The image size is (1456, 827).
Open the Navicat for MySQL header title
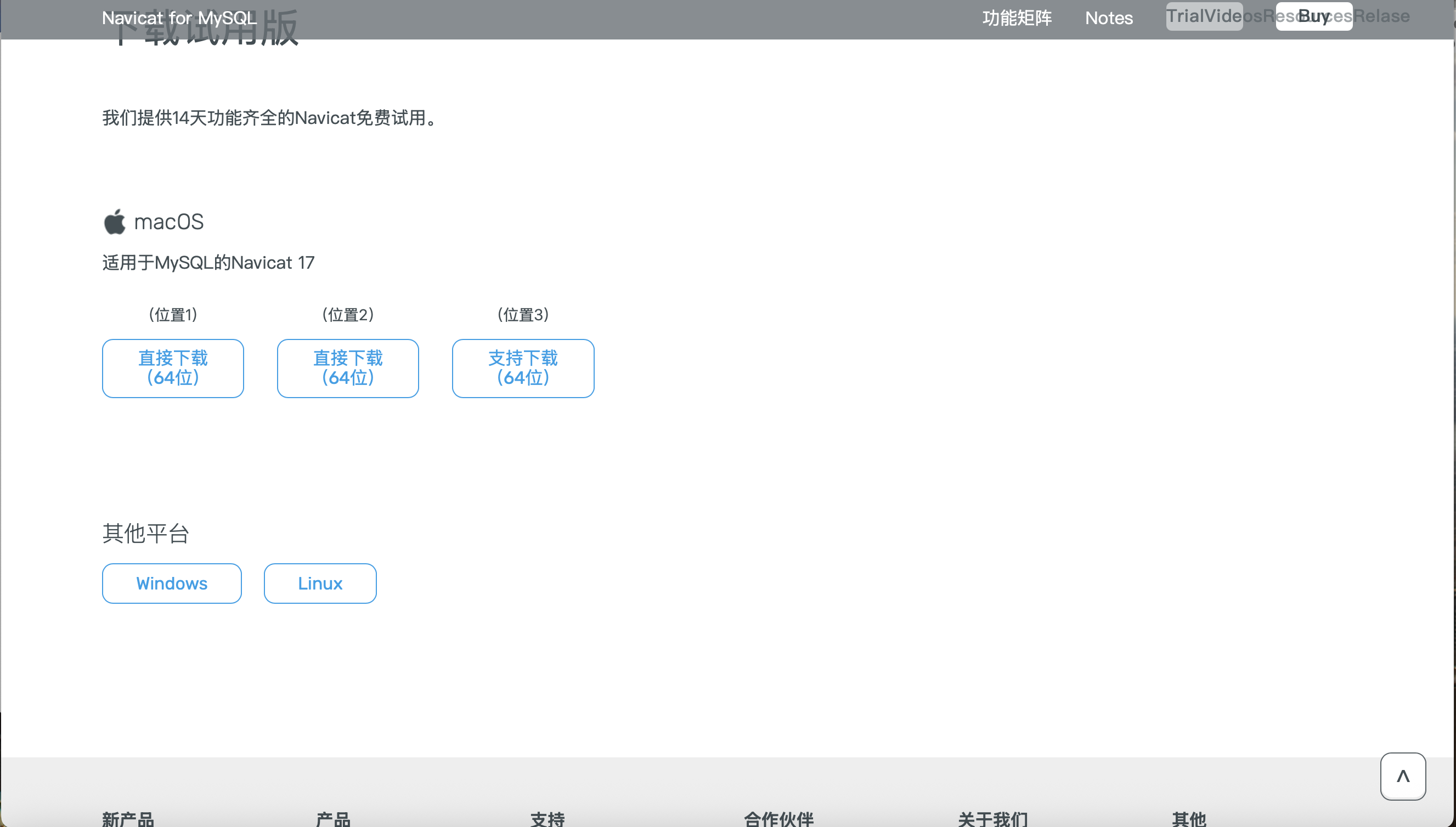point(179,18)
